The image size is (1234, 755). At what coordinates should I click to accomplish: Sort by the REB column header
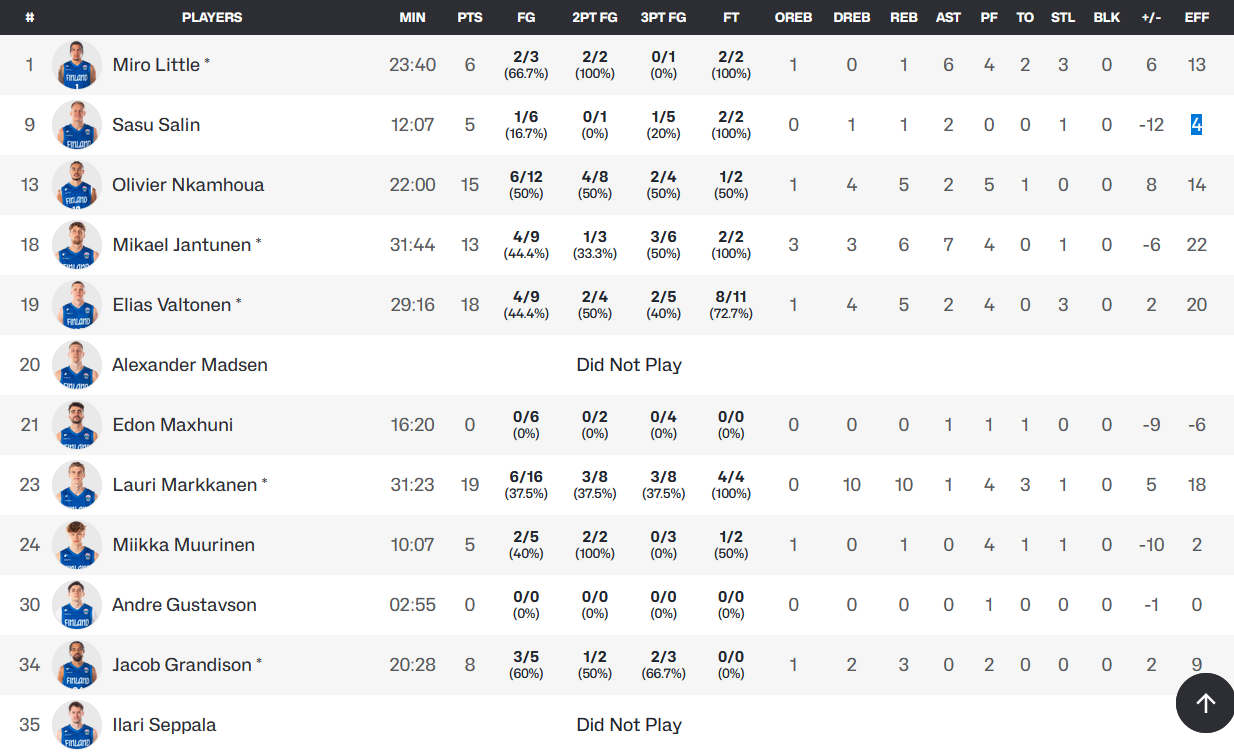click(904, 18)
